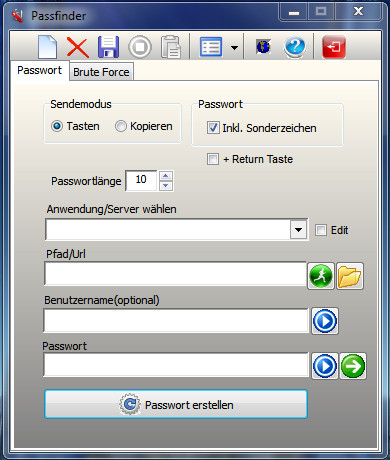390x460 pixels.
Task: Click blue play icon beside Benutzername field
Action: pyautogui.click(x=325, y=321)
